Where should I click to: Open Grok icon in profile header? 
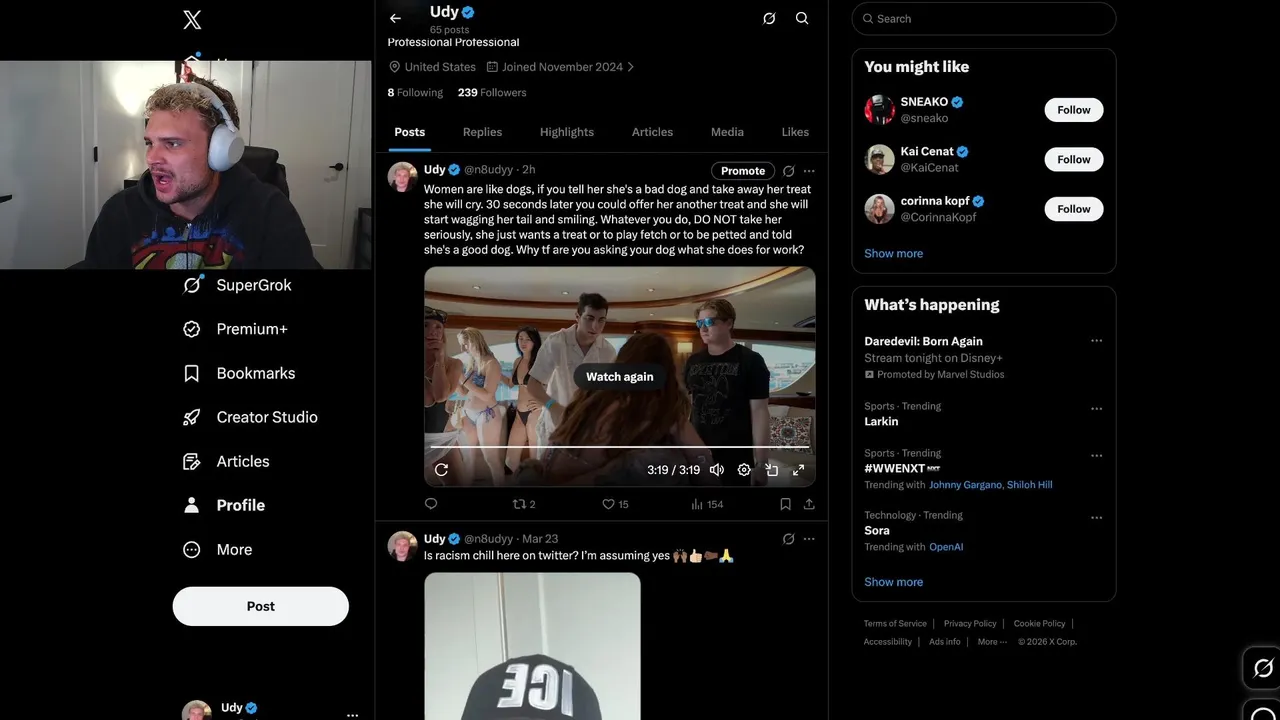point(769,18)
